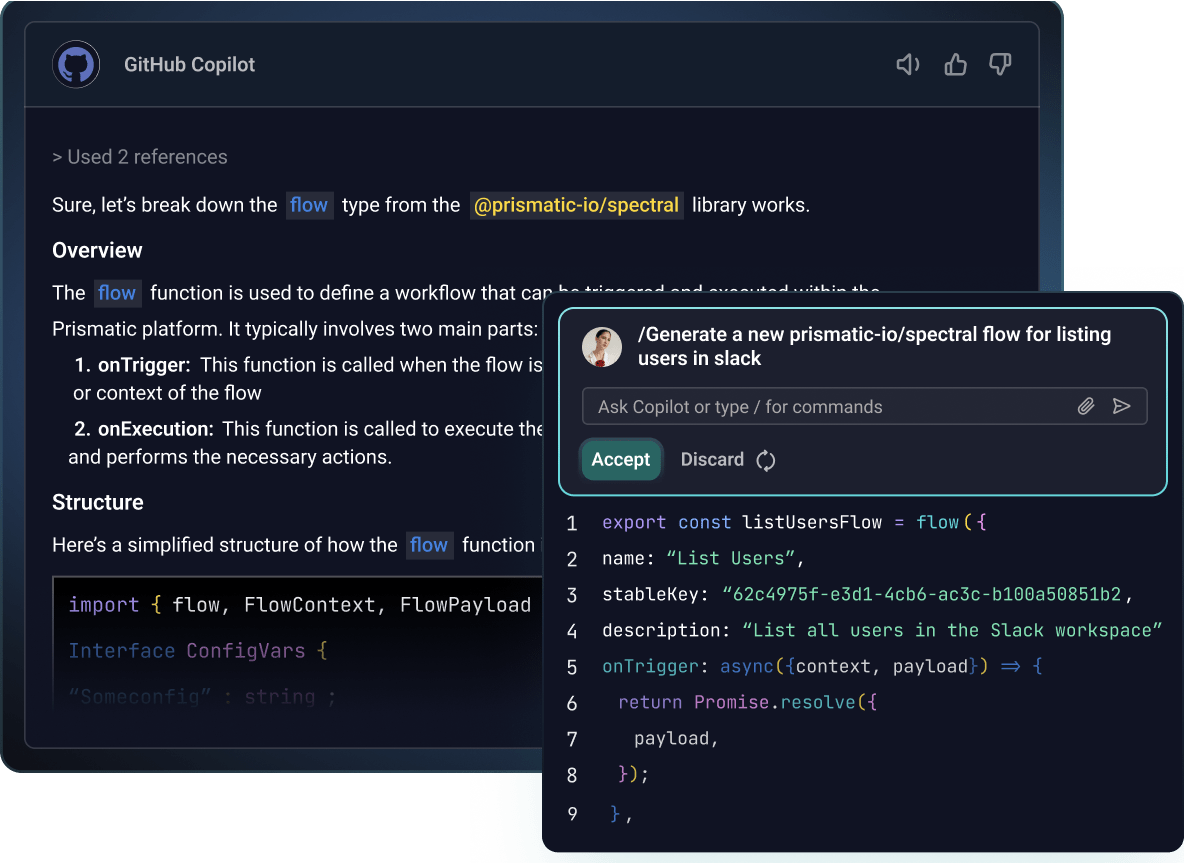Expand the Used 2 references section
1184x863 pixels.
point(140,157)
